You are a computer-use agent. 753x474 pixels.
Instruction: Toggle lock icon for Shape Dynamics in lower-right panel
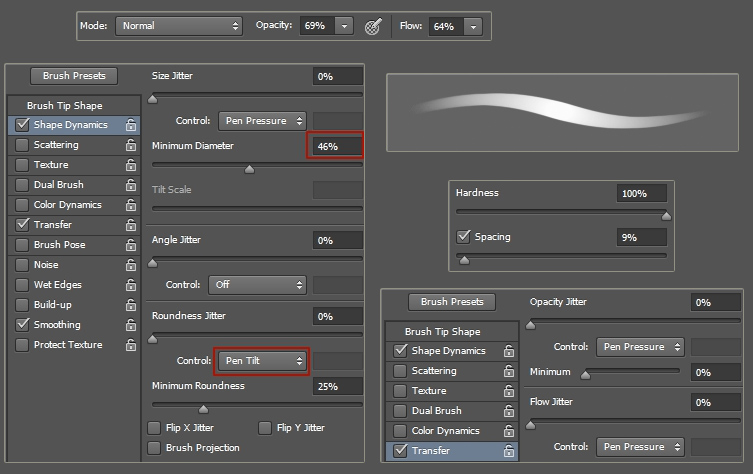[x=509, y=351]
